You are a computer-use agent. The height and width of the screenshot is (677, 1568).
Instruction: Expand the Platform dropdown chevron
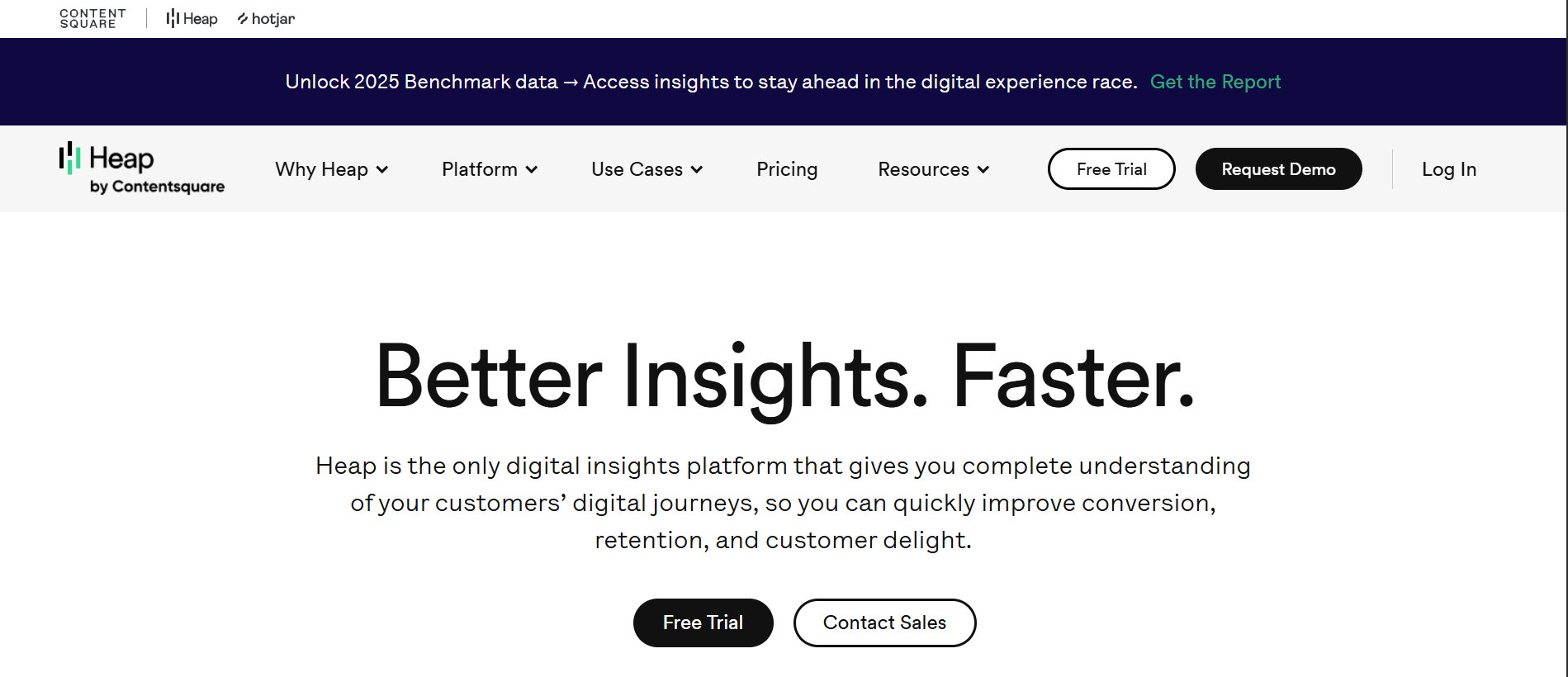tap(532, 169)
